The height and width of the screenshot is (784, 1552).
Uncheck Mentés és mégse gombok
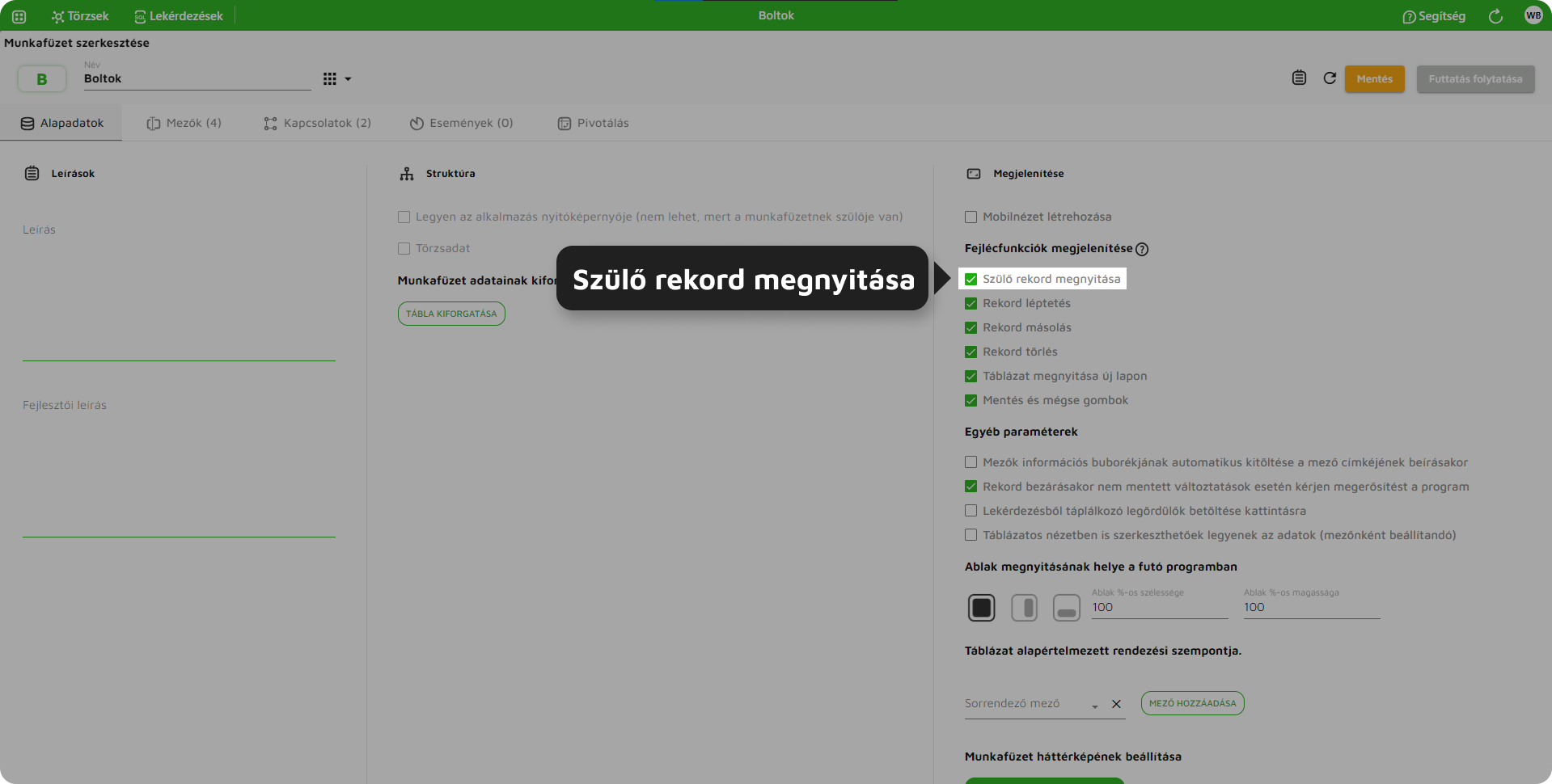[971, 400]
